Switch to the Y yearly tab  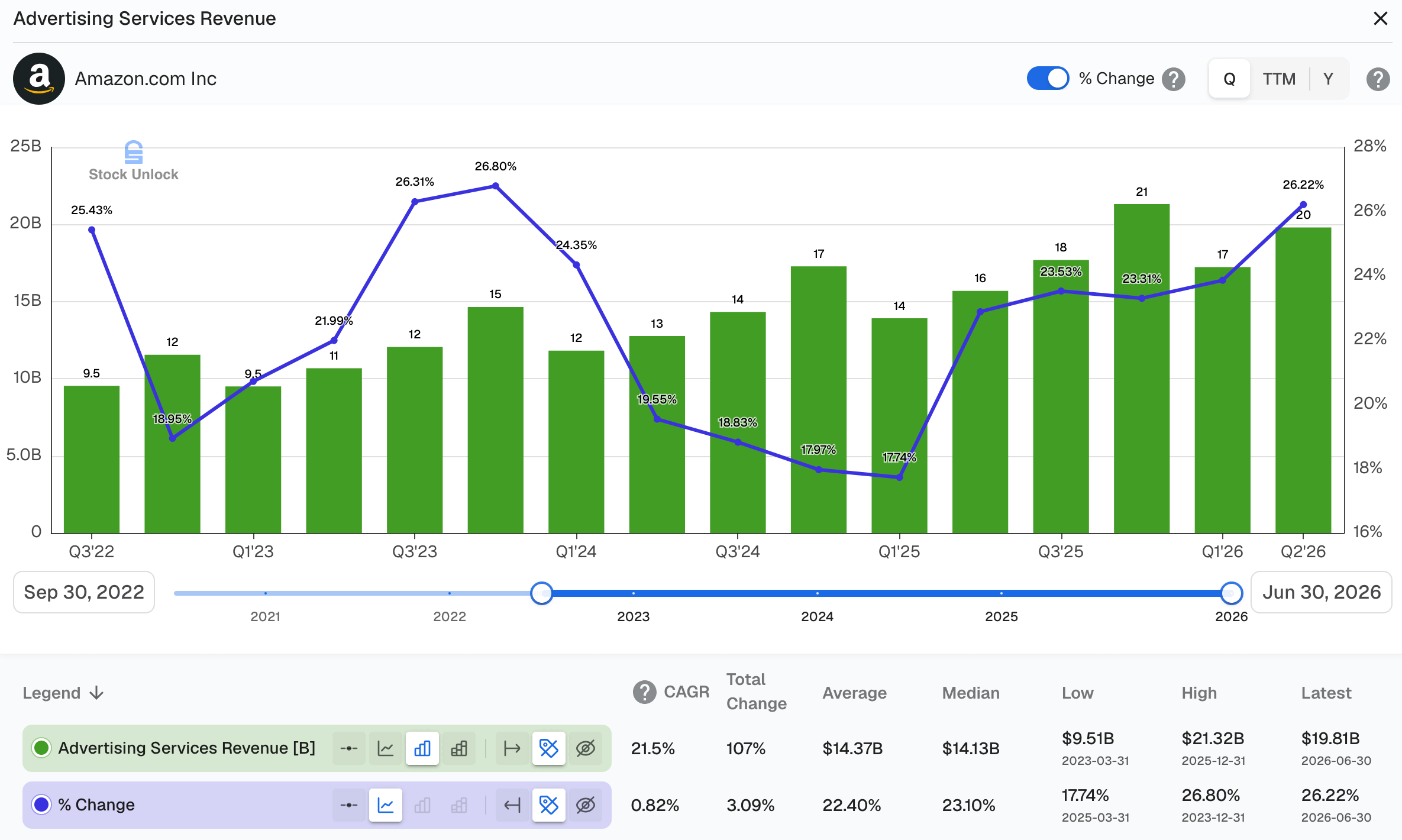[1329, 79]
